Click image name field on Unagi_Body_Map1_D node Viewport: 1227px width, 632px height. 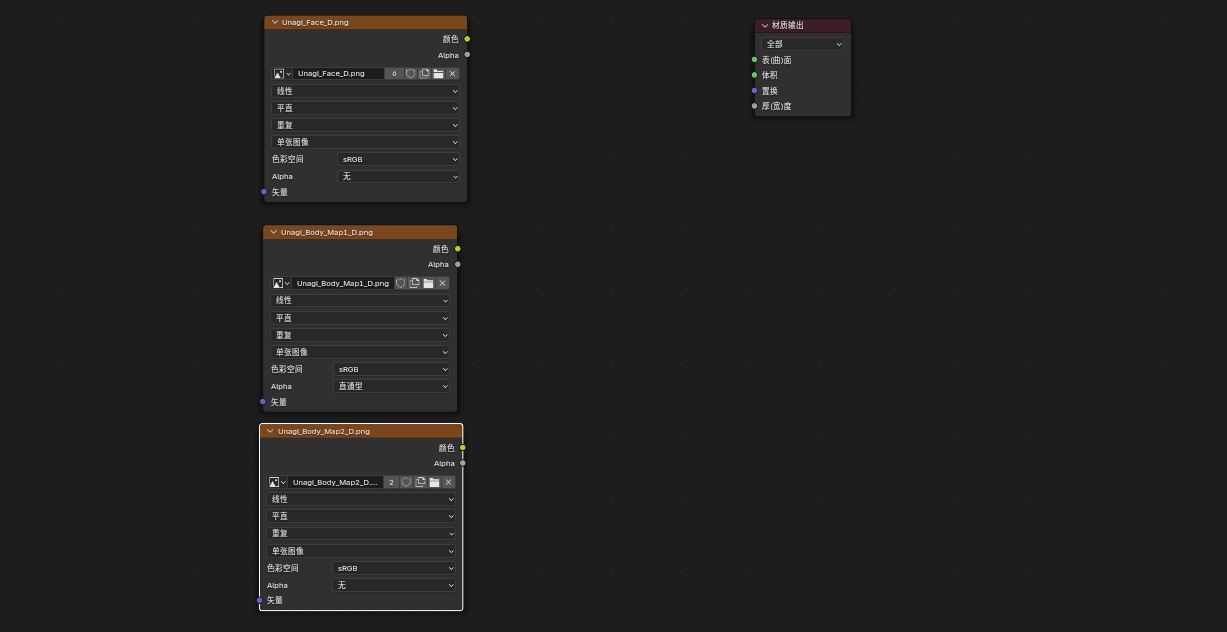pos(342,283)
